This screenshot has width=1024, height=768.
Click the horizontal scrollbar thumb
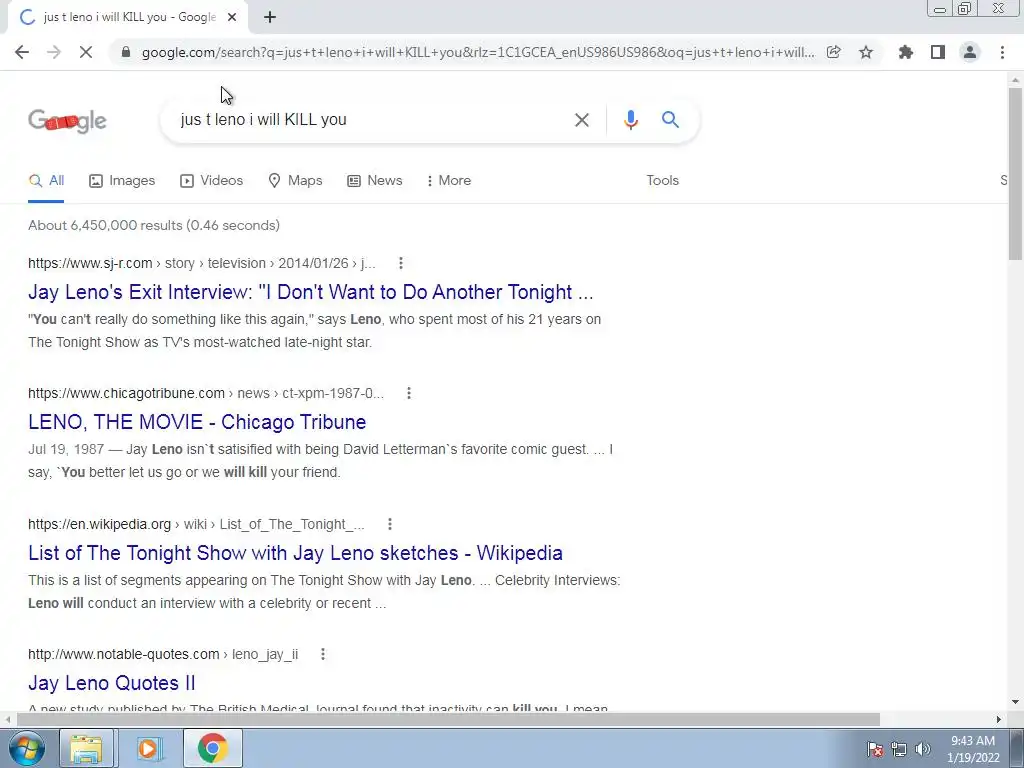[x=448, y=719]
